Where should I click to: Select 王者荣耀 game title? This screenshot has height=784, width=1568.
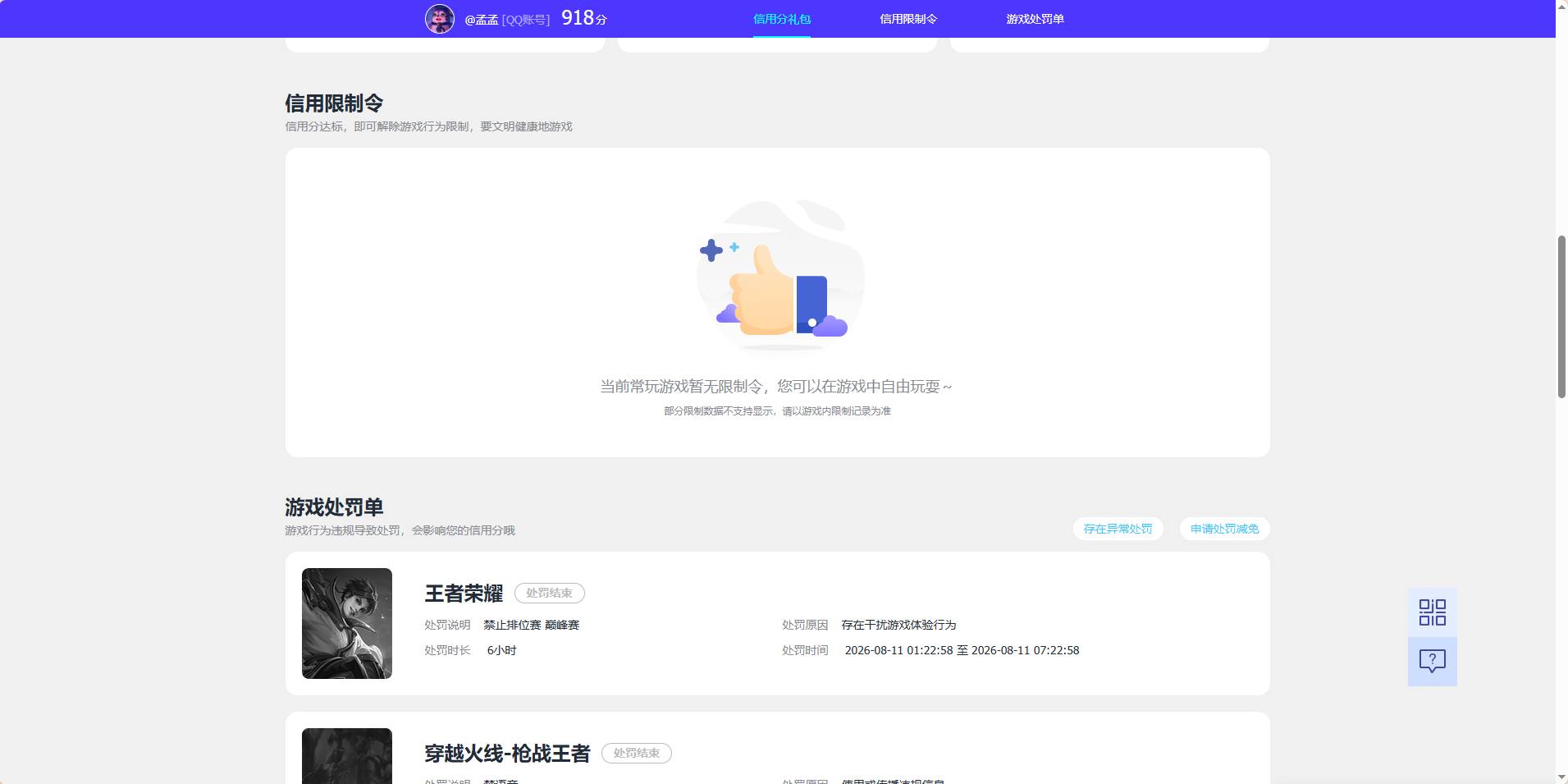click(x=464, y=594)
